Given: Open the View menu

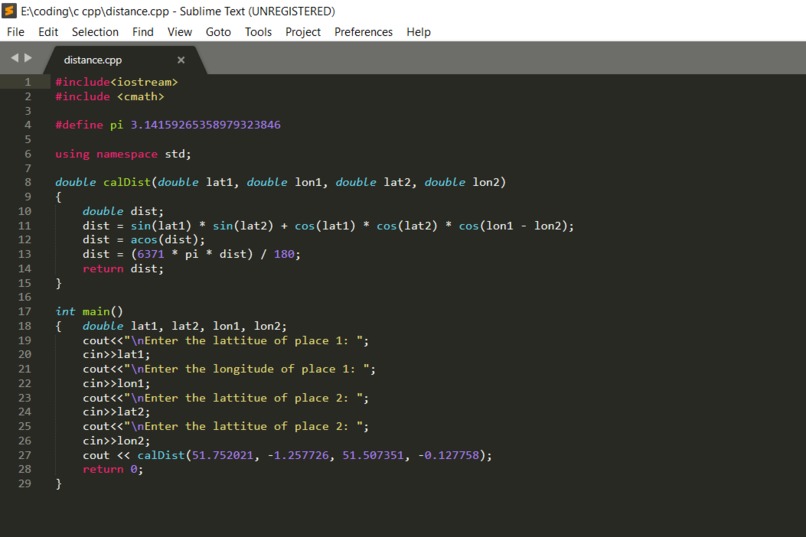Looking at the screenshot, I should pos(179,32).
